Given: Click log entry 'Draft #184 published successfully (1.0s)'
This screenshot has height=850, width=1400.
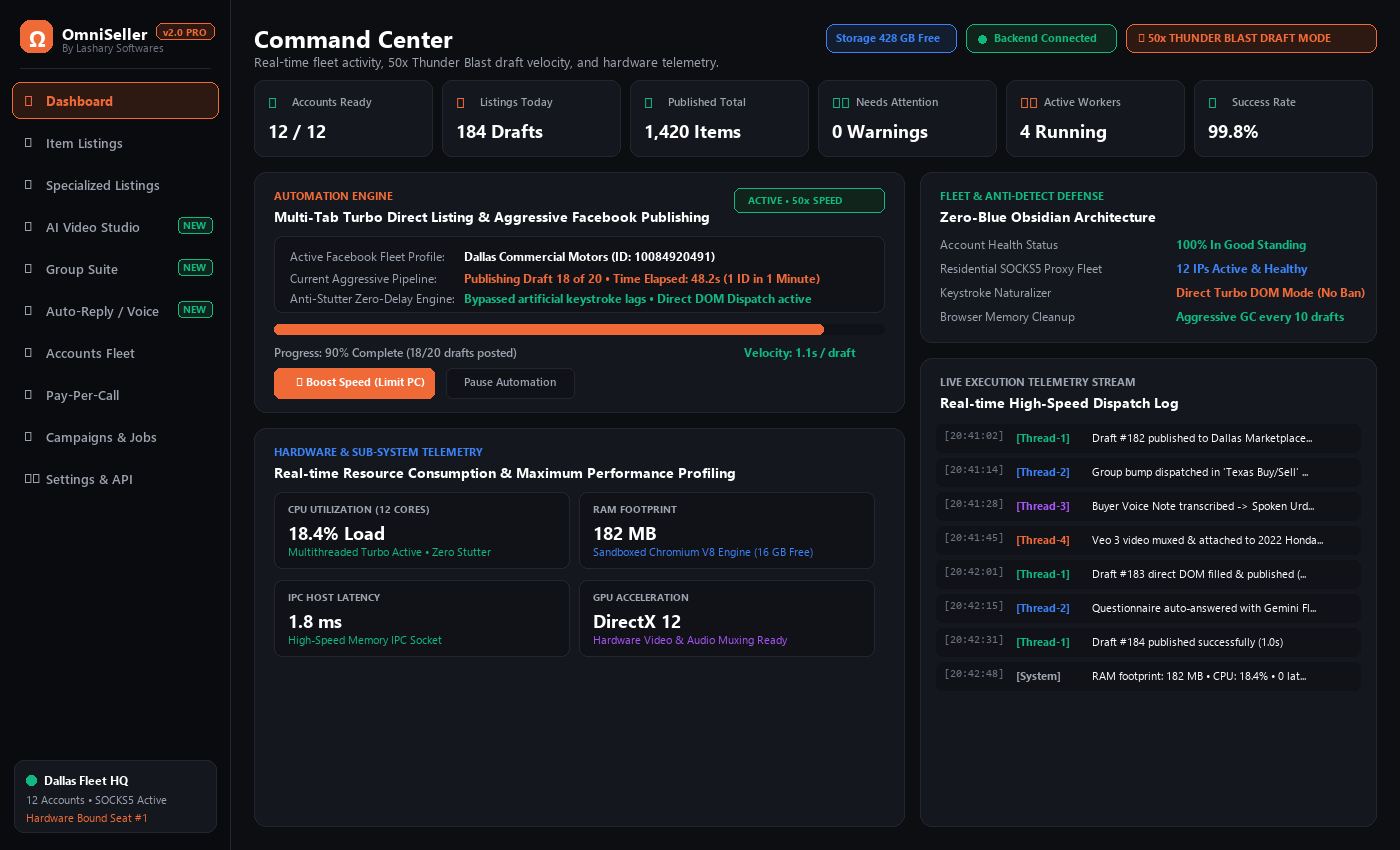Looking at the screenshot, I should point(1148,642).
